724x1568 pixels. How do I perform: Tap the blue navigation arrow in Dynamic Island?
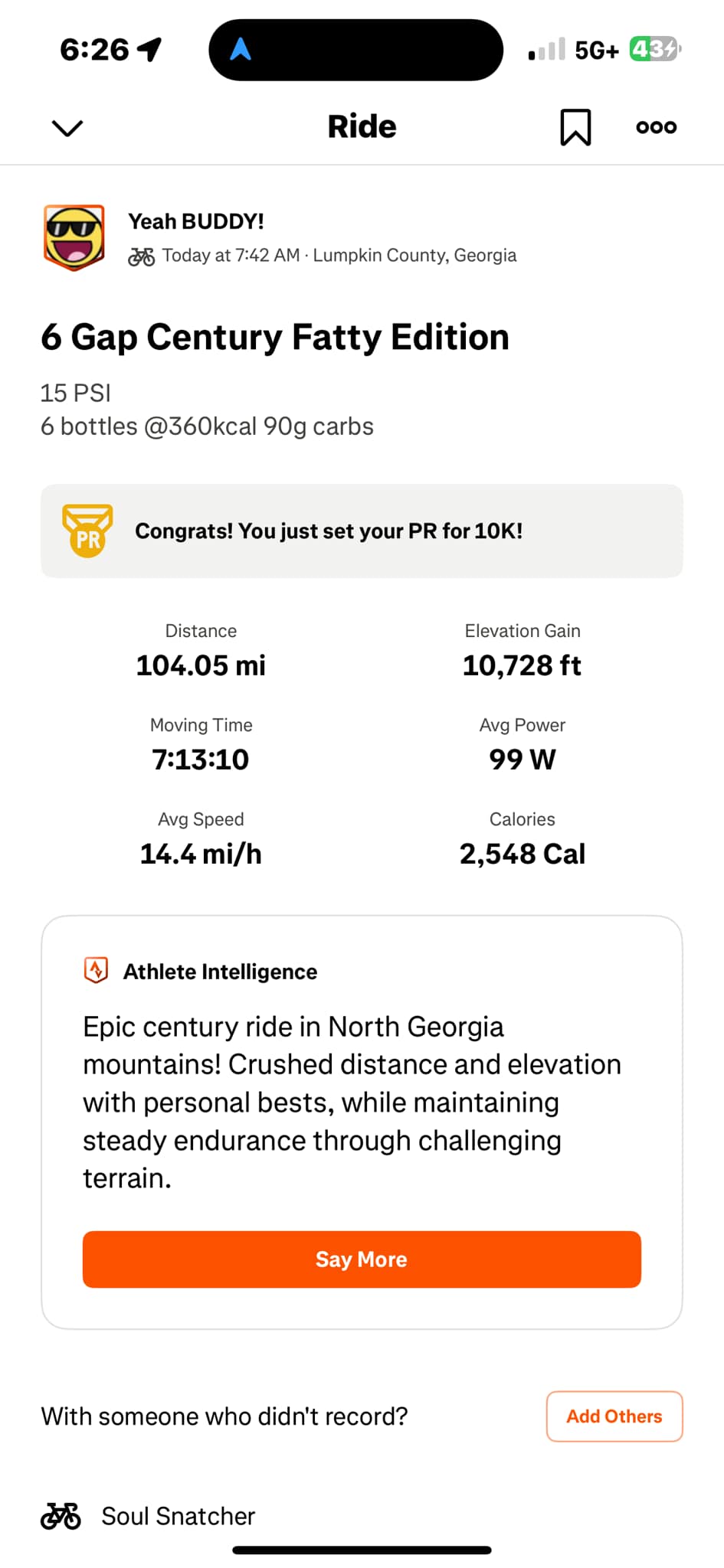pyautogui.click(x=241, y=50)
